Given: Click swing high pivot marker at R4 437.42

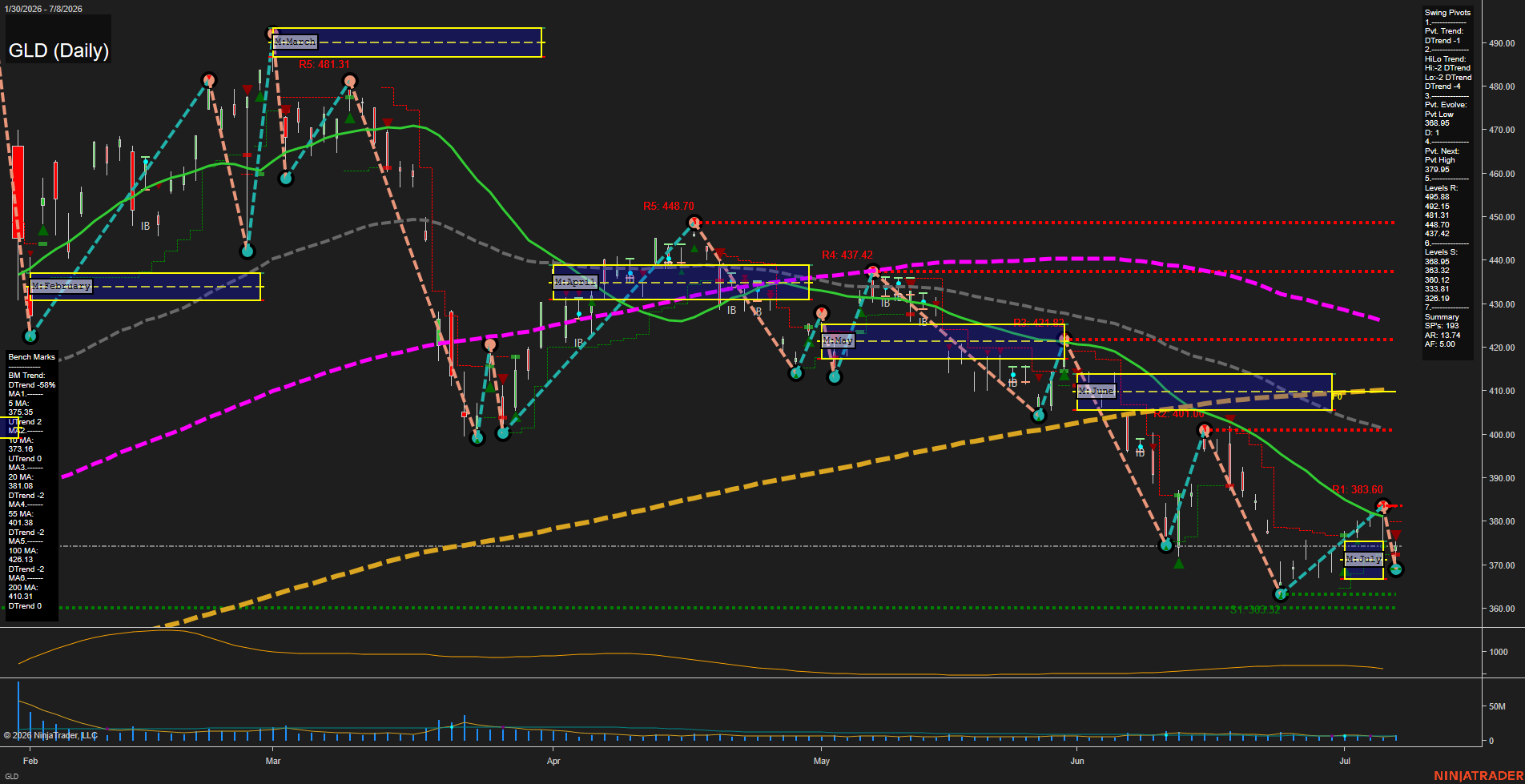Looking at the screenshot, I should coord(873,271).
